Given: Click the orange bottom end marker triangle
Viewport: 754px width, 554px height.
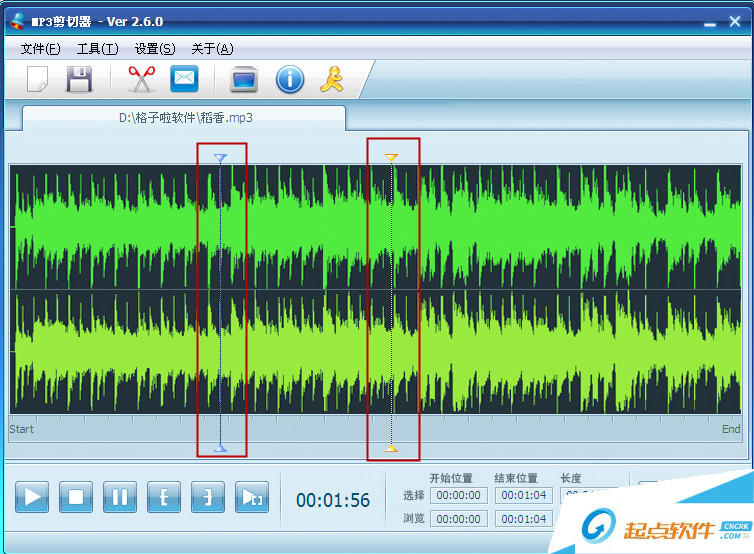Looking at the screenshot, I should pyautogui.click(x=391, y=448).
